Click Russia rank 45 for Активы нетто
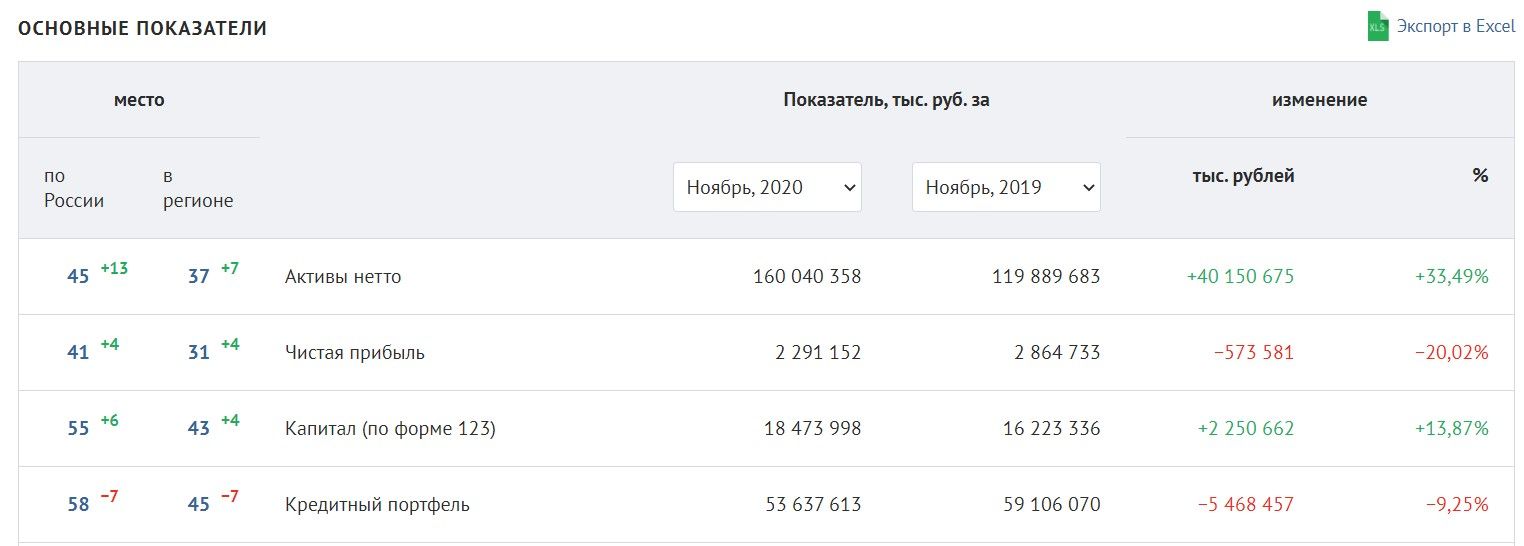Viewport: 1524px width, 546px height. [79, 277]
